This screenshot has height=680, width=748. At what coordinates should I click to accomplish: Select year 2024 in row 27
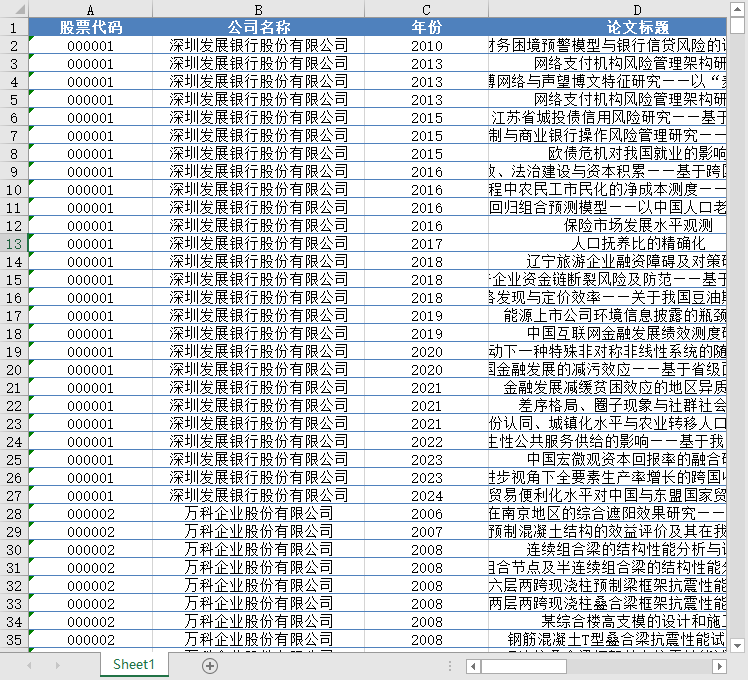coord(426,496)
